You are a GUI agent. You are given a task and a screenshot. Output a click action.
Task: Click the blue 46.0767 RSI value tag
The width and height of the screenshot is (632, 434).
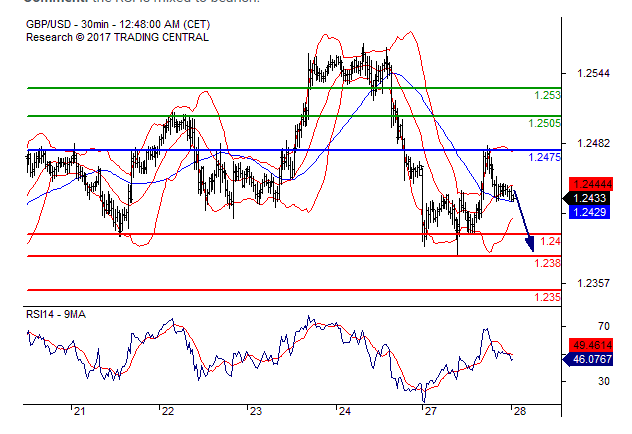point(588,359)
